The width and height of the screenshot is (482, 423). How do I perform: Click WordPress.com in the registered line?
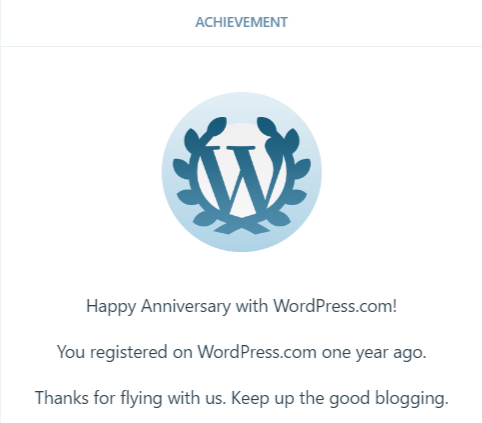click(257, 352)
